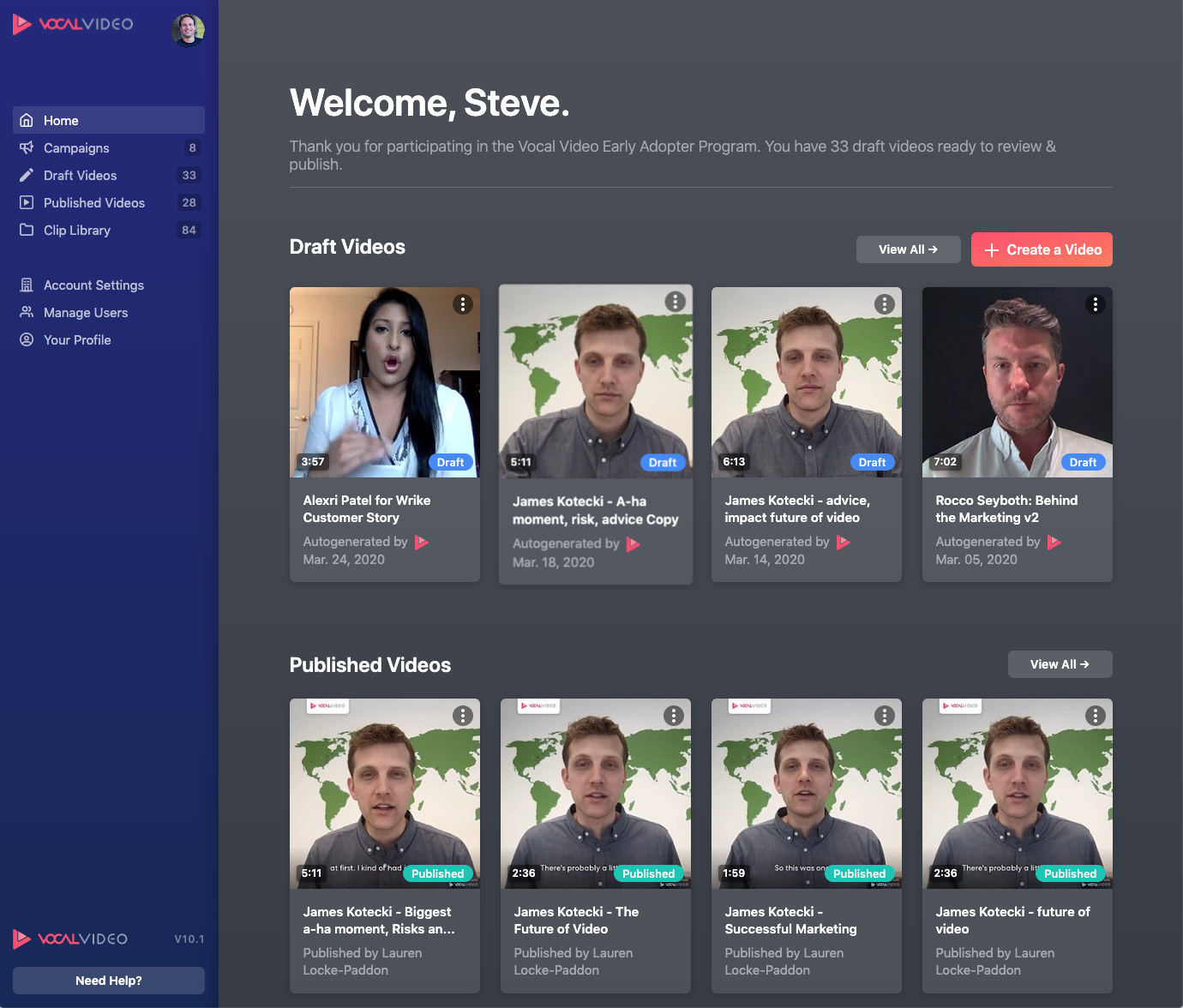Open the 1:59 published video thumbnail
Screen dimensions: 1183x1008
(807, 794)
